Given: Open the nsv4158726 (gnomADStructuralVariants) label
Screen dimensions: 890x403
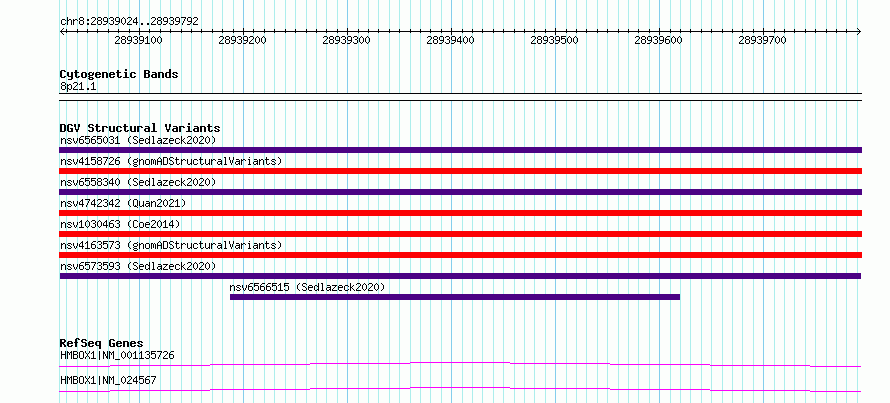Looking at the screenshot, I should [x=171, y=161].
